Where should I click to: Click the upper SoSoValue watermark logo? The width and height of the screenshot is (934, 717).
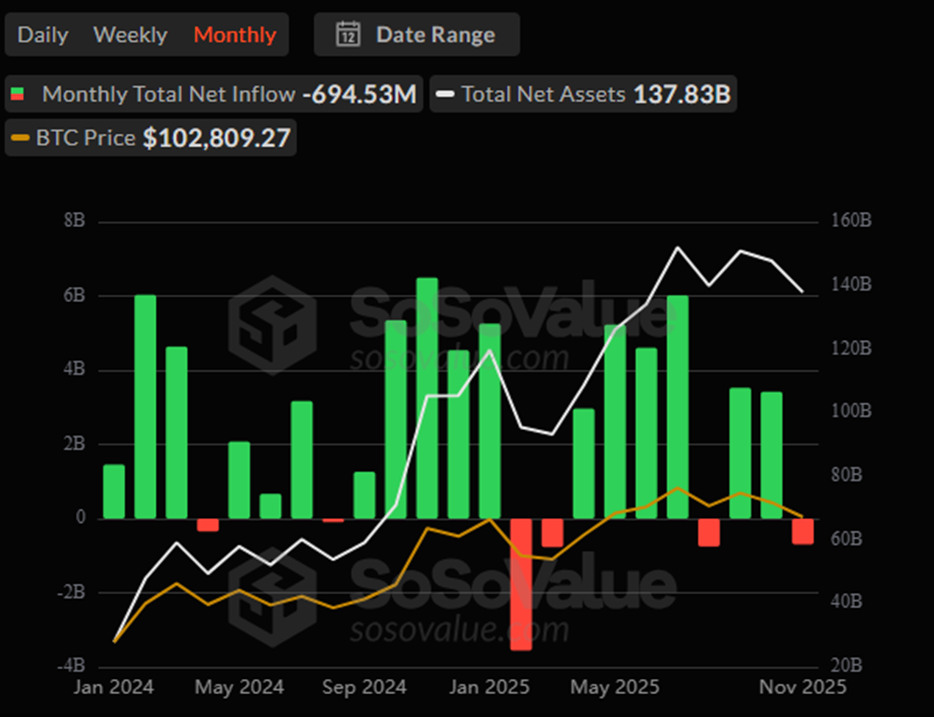click(x=272, y=323)
